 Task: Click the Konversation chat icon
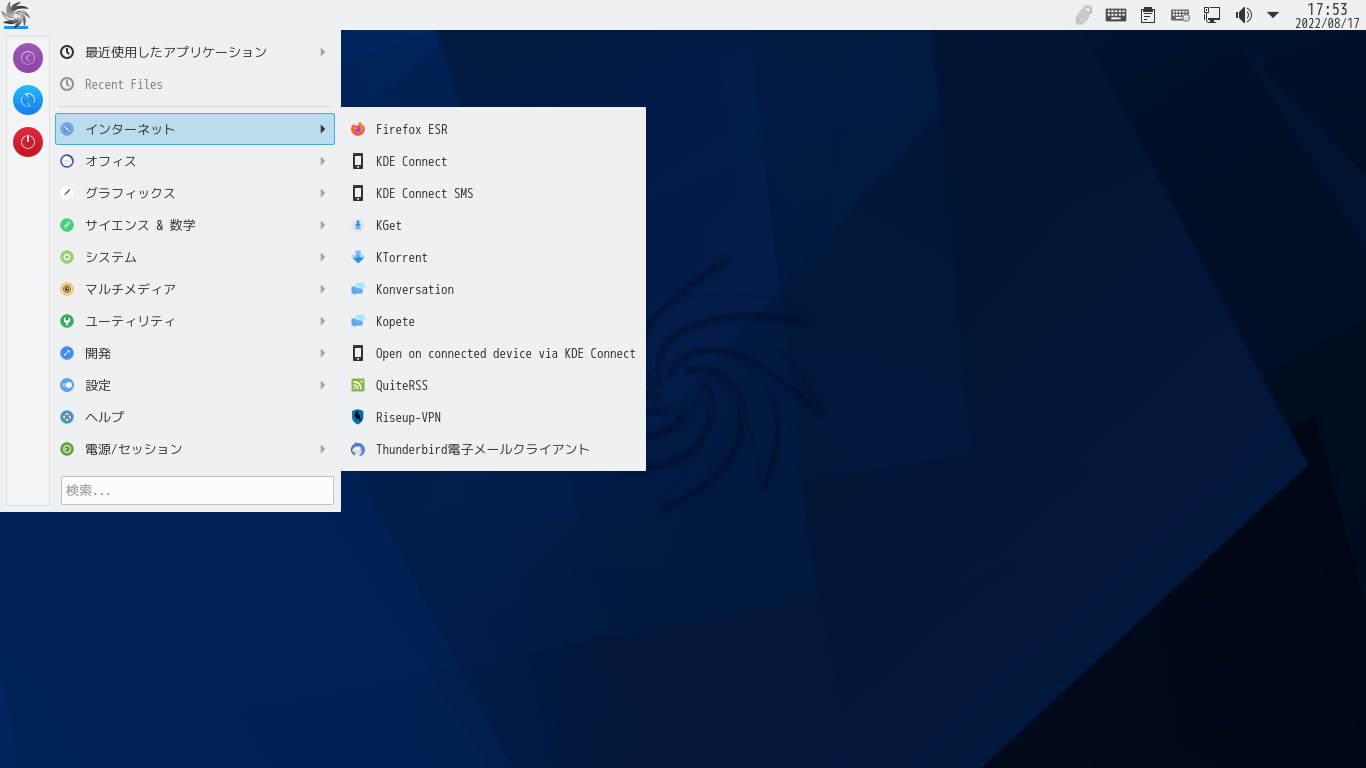[x=358, y=289]
